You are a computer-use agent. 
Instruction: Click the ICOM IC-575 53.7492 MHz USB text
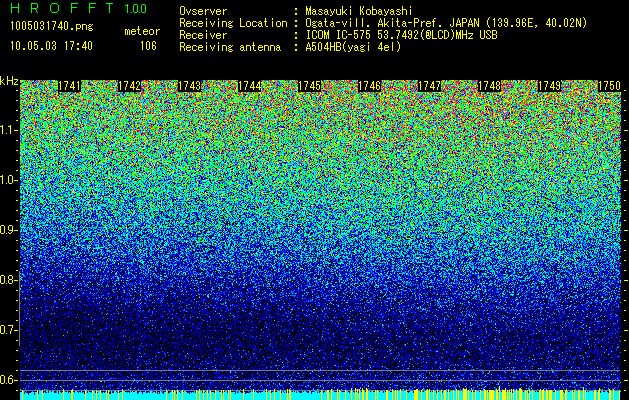pyautogui.click(x=401, y=35)
